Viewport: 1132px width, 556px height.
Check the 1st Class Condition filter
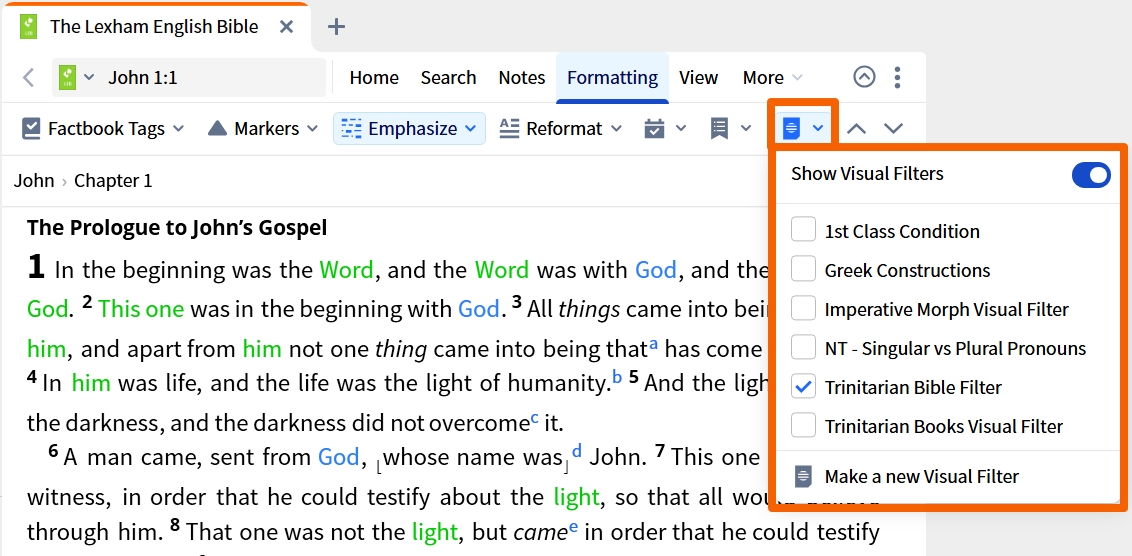point(804,230)
